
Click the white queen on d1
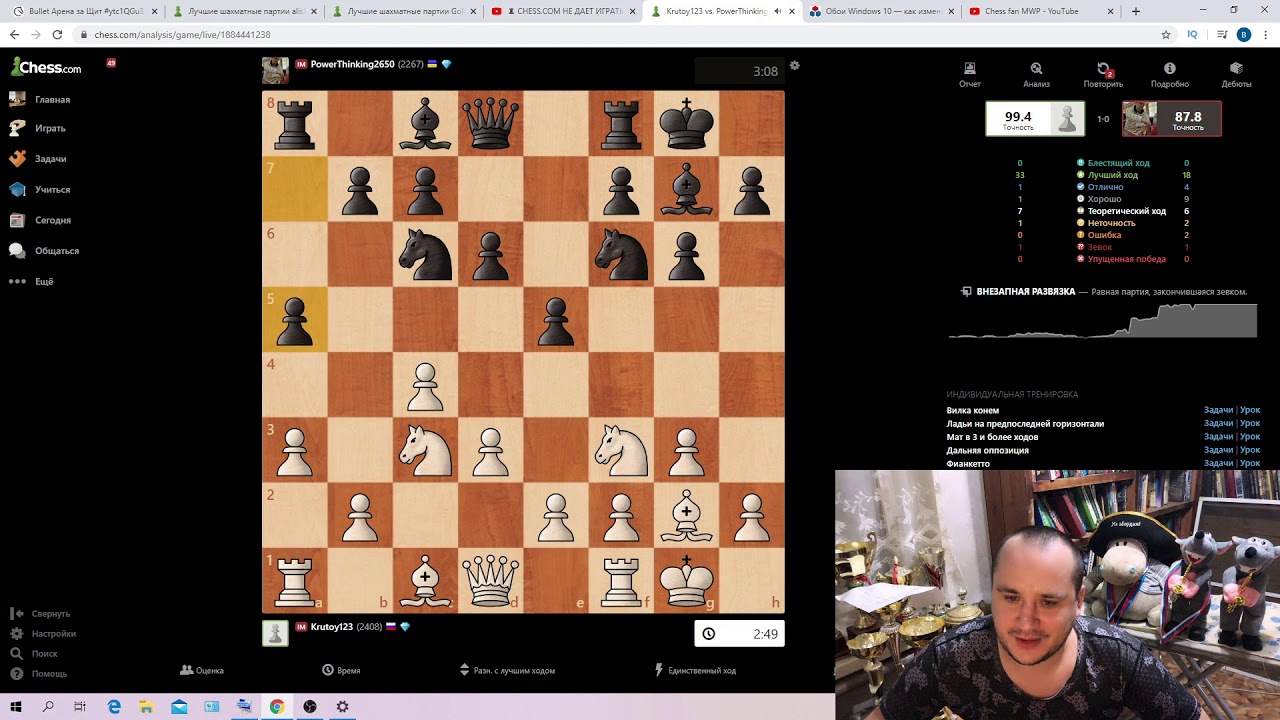490,580
